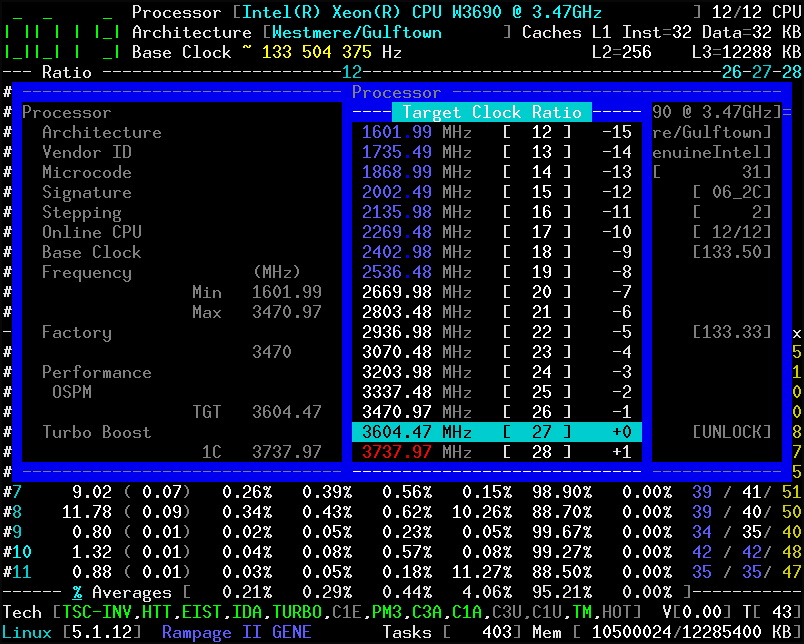Click the #9 CPU row label
Viewport: 804px width, 644px height.
click(12, 532)
